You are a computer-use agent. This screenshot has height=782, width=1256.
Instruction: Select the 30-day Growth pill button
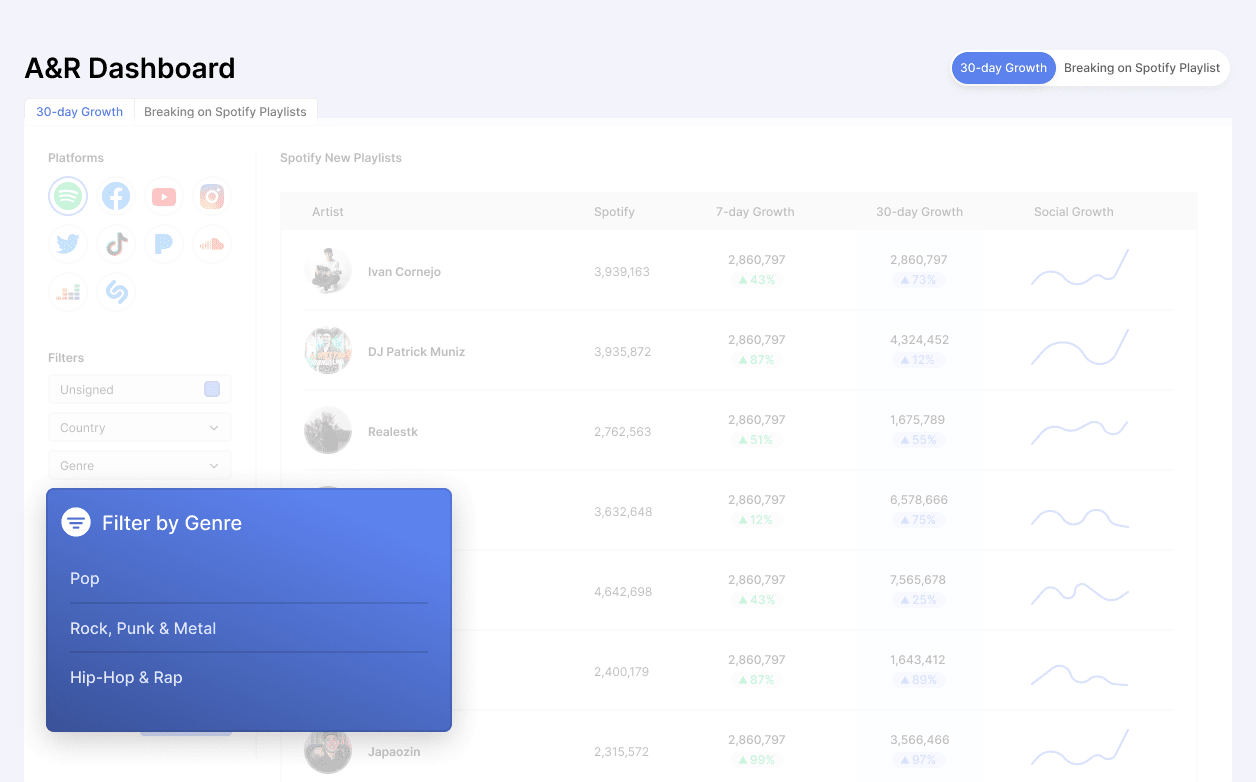click(1003, 68)
